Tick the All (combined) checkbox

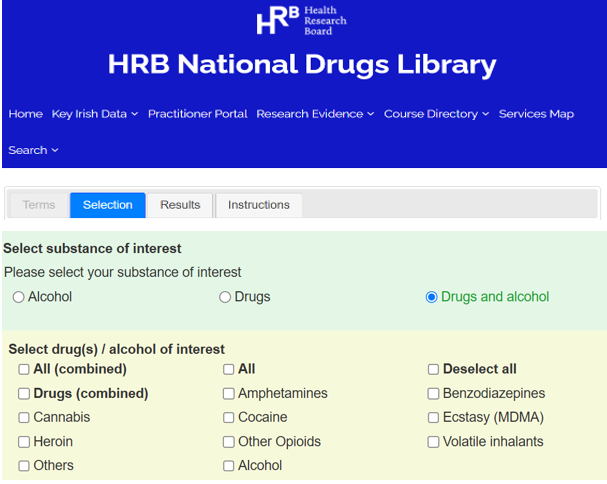pyautogui.click(x=24, y=369)
